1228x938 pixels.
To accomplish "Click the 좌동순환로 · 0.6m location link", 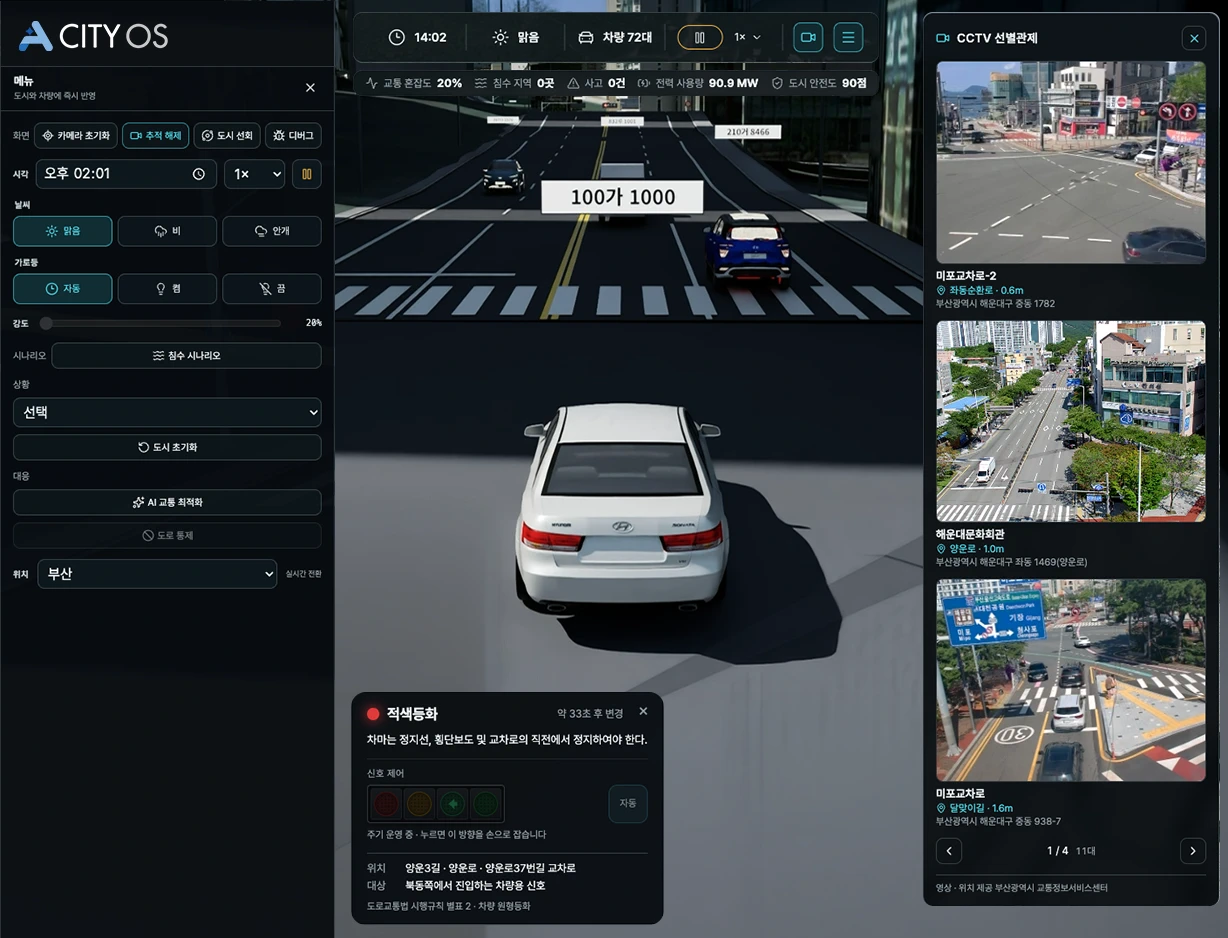I will (x=978, y=290).
